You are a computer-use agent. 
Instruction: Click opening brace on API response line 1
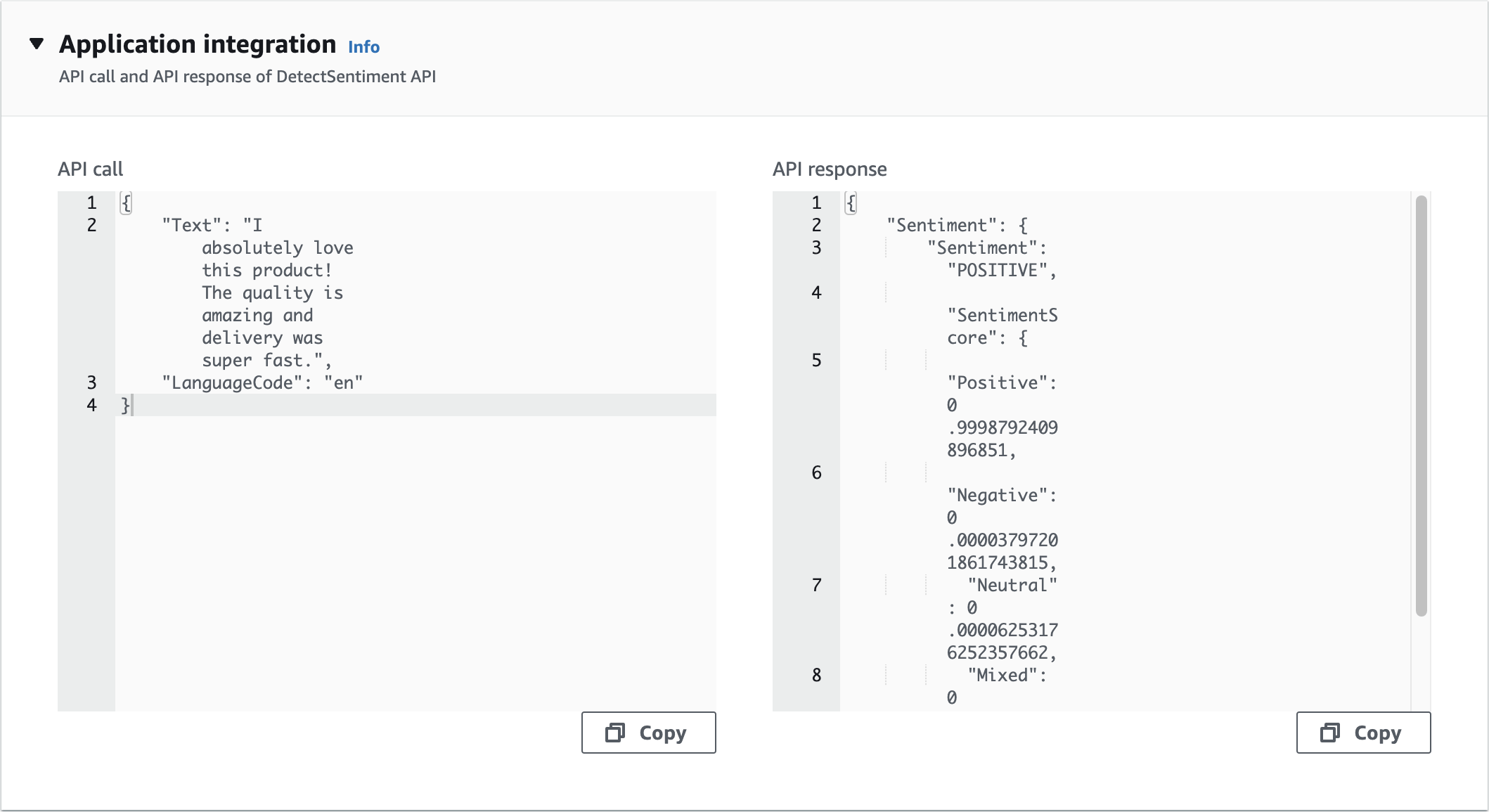(x=851, y=202)
